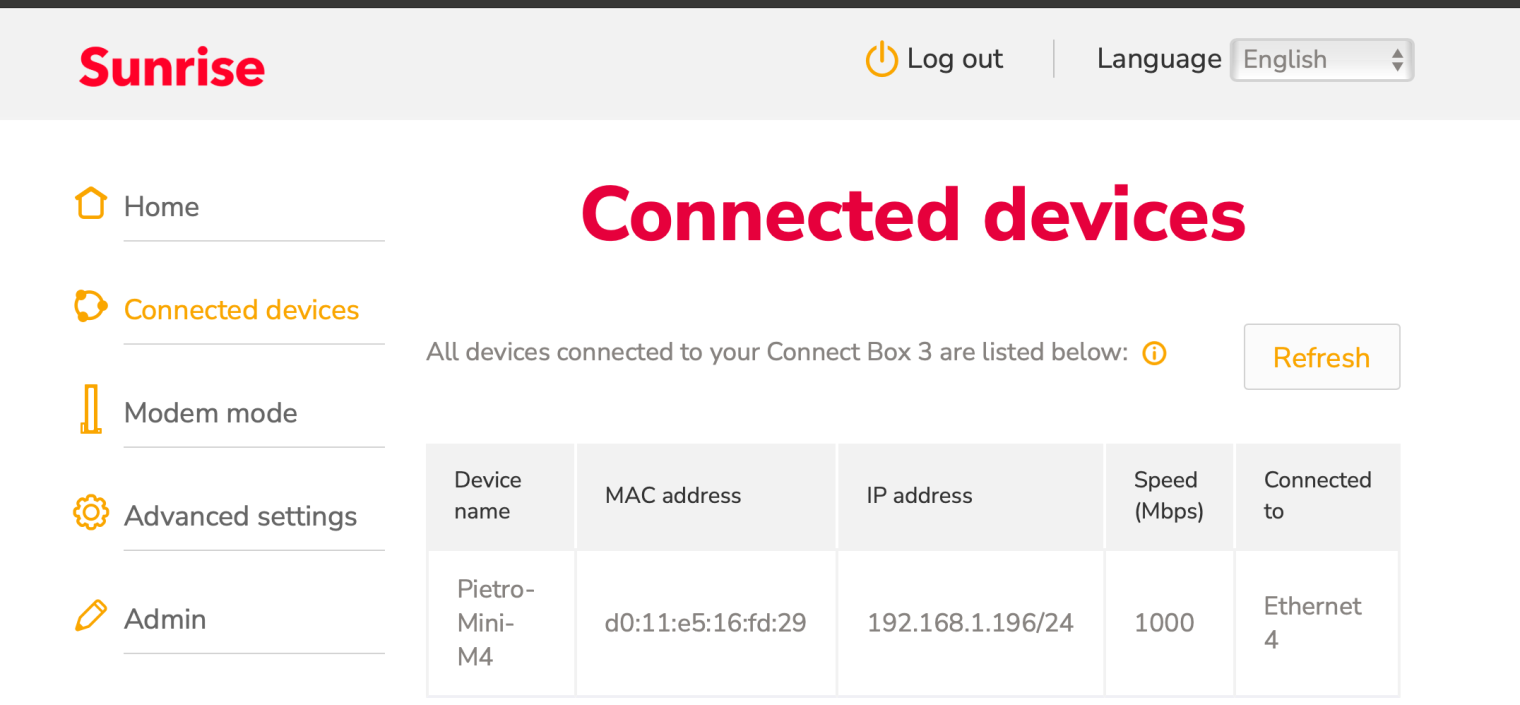Select the Admin menu item
The height and width of the screenshot is (705, 1520).
click(165, 619)
